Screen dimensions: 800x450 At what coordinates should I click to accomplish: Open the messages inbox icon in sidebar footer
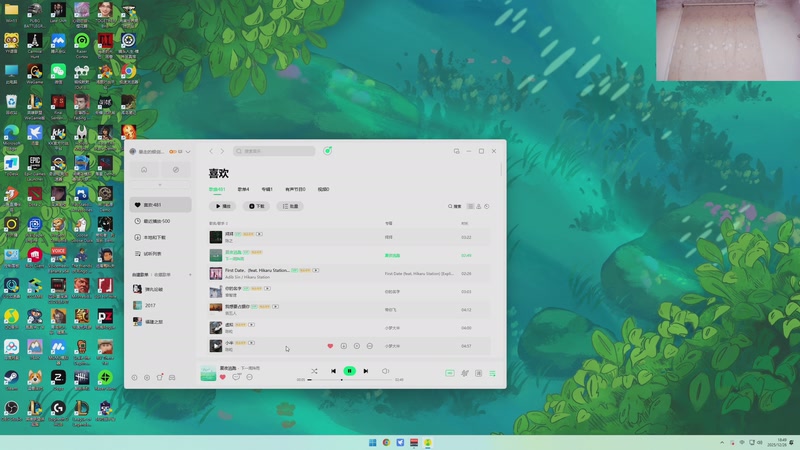click(172, 378)
